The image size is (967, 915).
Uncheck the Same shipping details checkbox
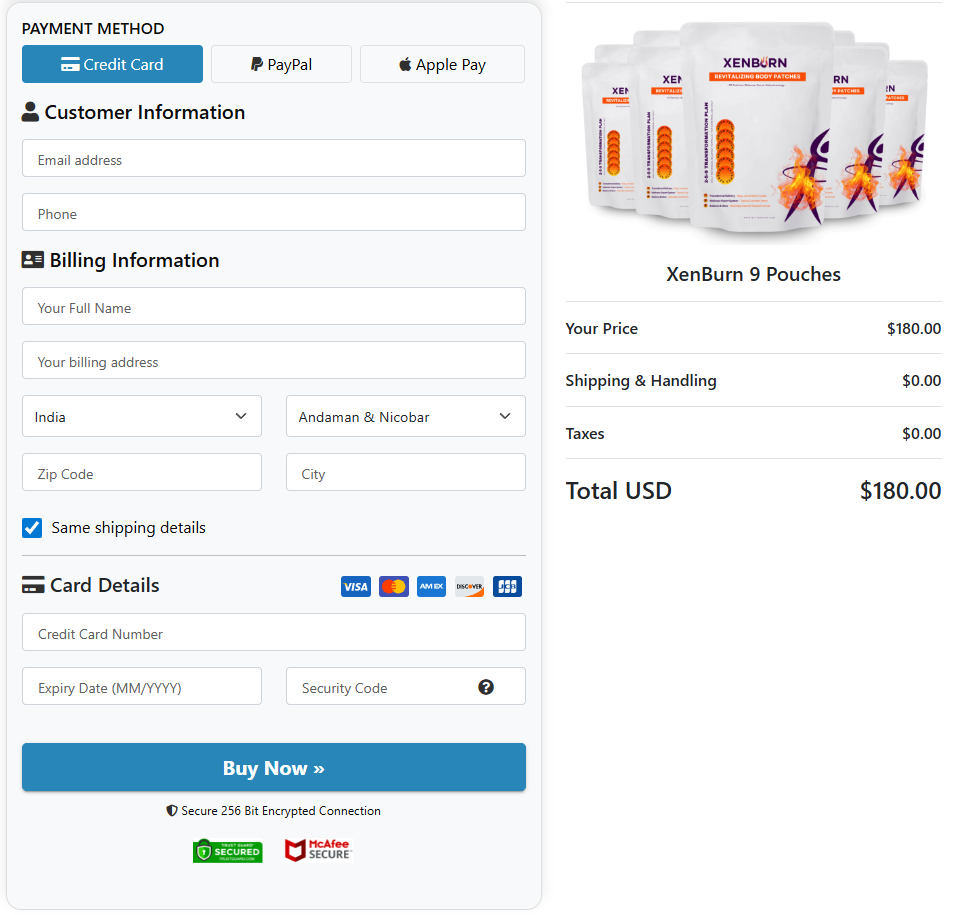point(31,527)
